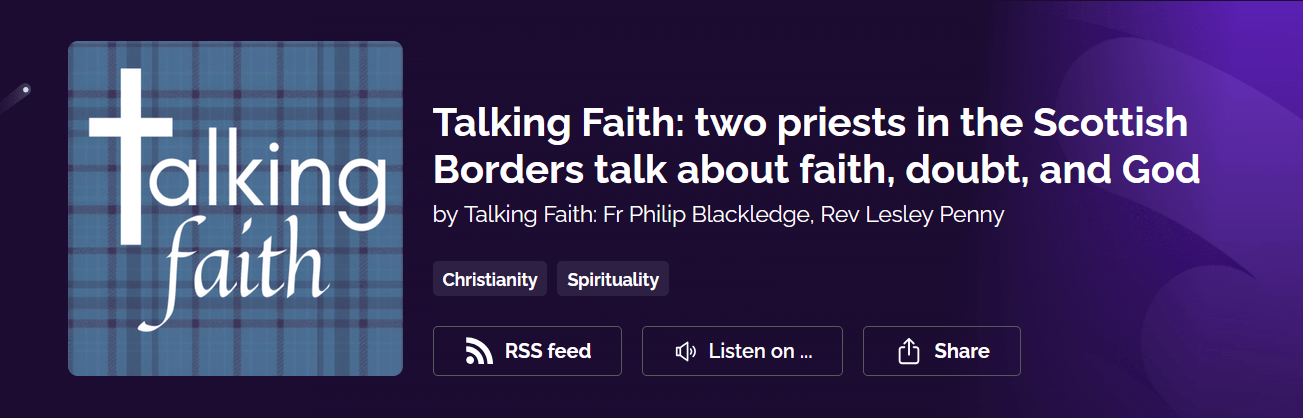Click the RSS symbol icon
Image resolution: width=1303 pixels, height=418 pixels.
(481, 351)
